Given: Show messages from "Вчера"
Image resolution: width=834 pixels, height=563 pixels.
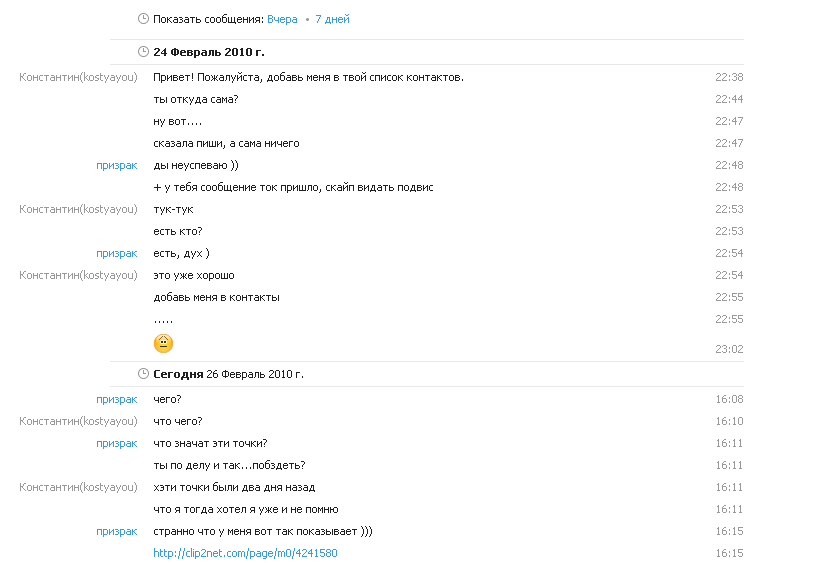Looking at the screenshot, I should click(282, 19).
